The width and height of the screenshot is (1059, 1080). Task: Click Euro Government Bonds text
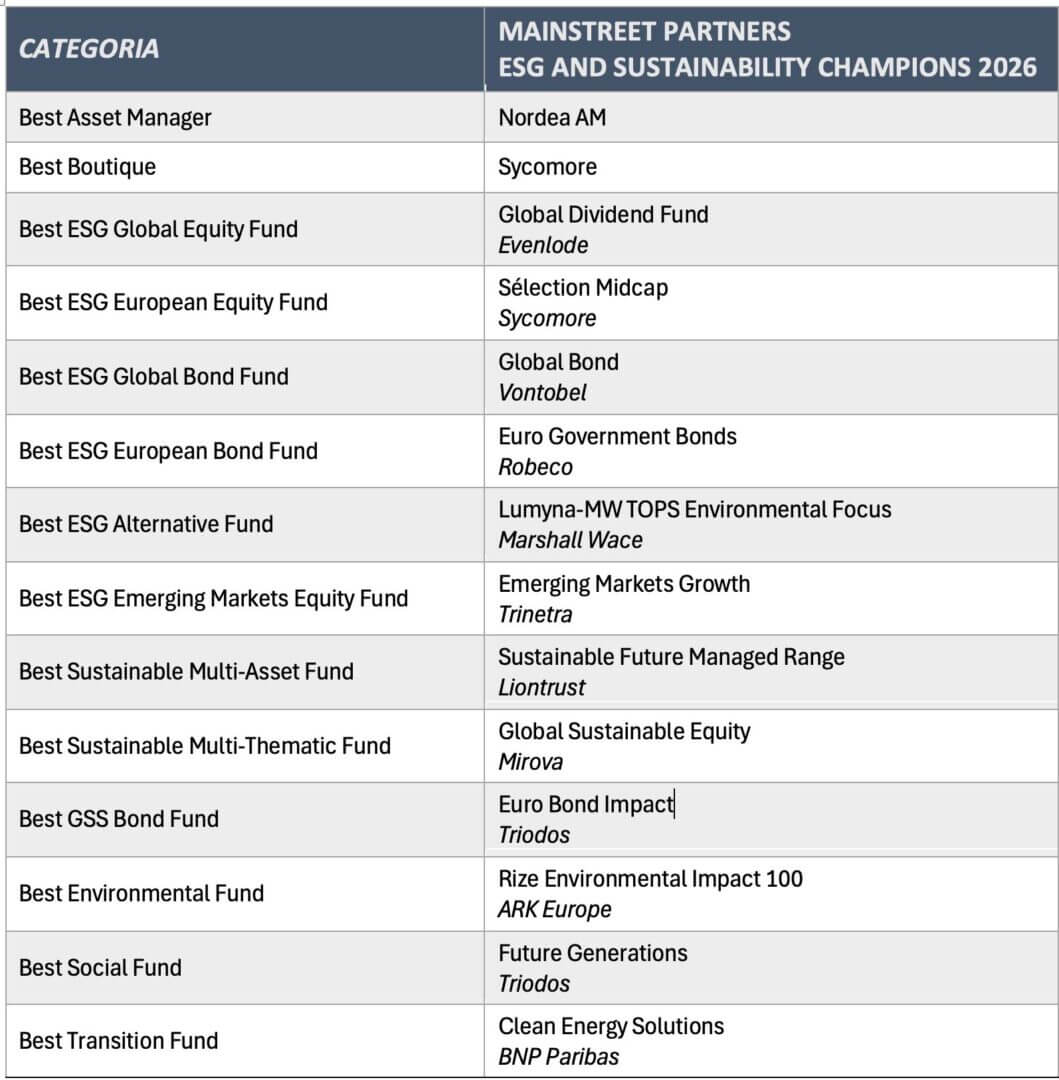tap(617, 436)
